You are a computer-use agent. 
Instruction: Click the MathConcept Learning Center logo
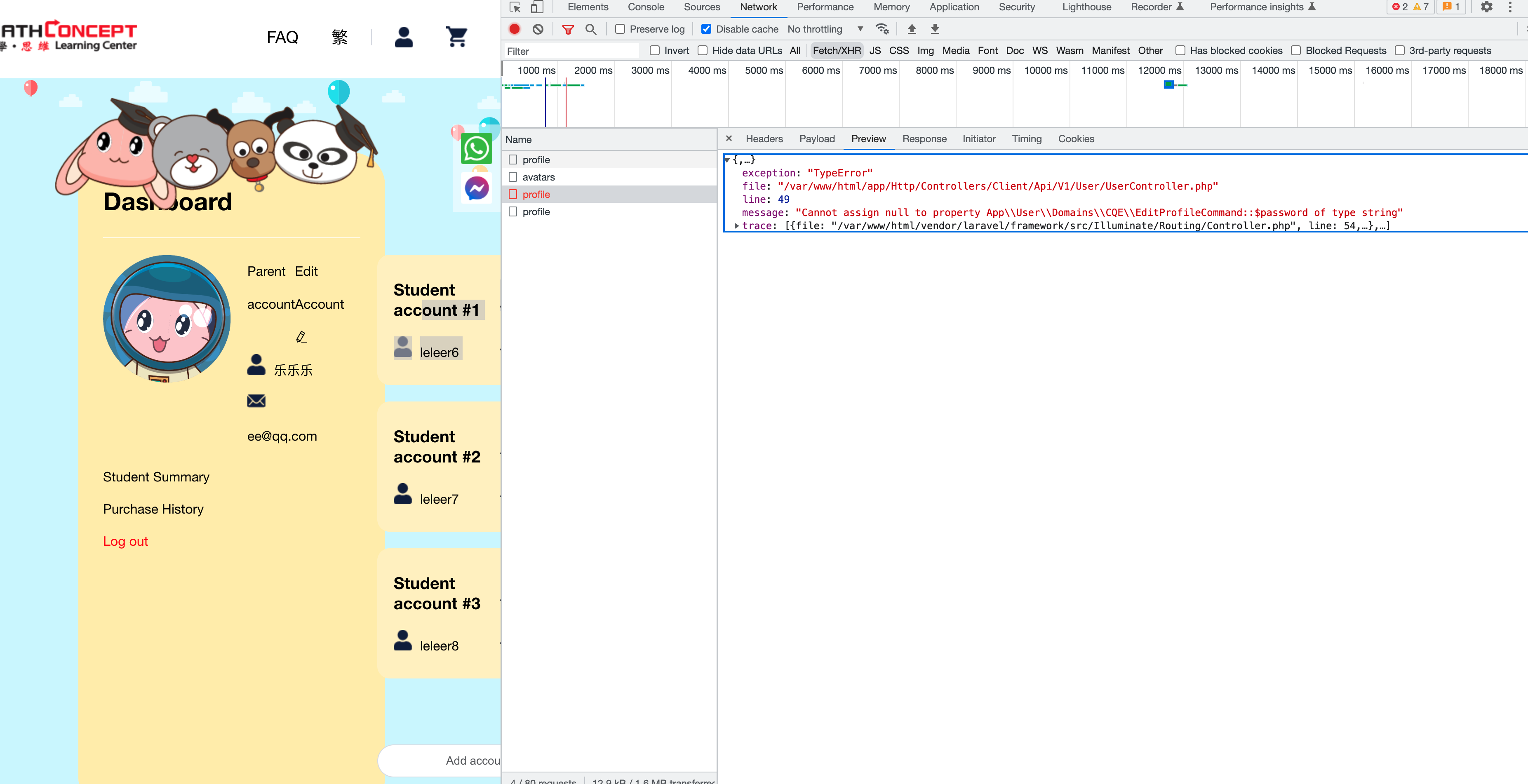click(69, 35)
